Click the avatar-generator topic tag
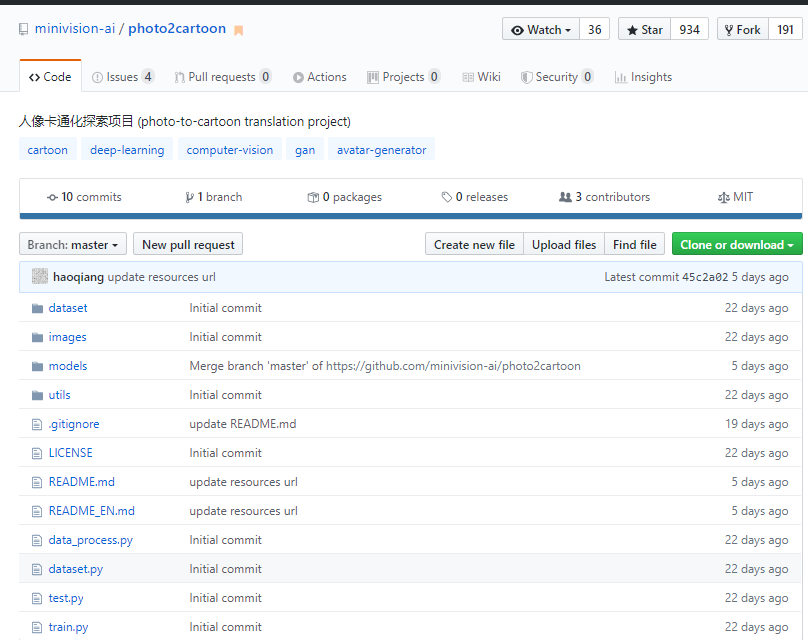 pyautogui.click(x=381, y=149)
